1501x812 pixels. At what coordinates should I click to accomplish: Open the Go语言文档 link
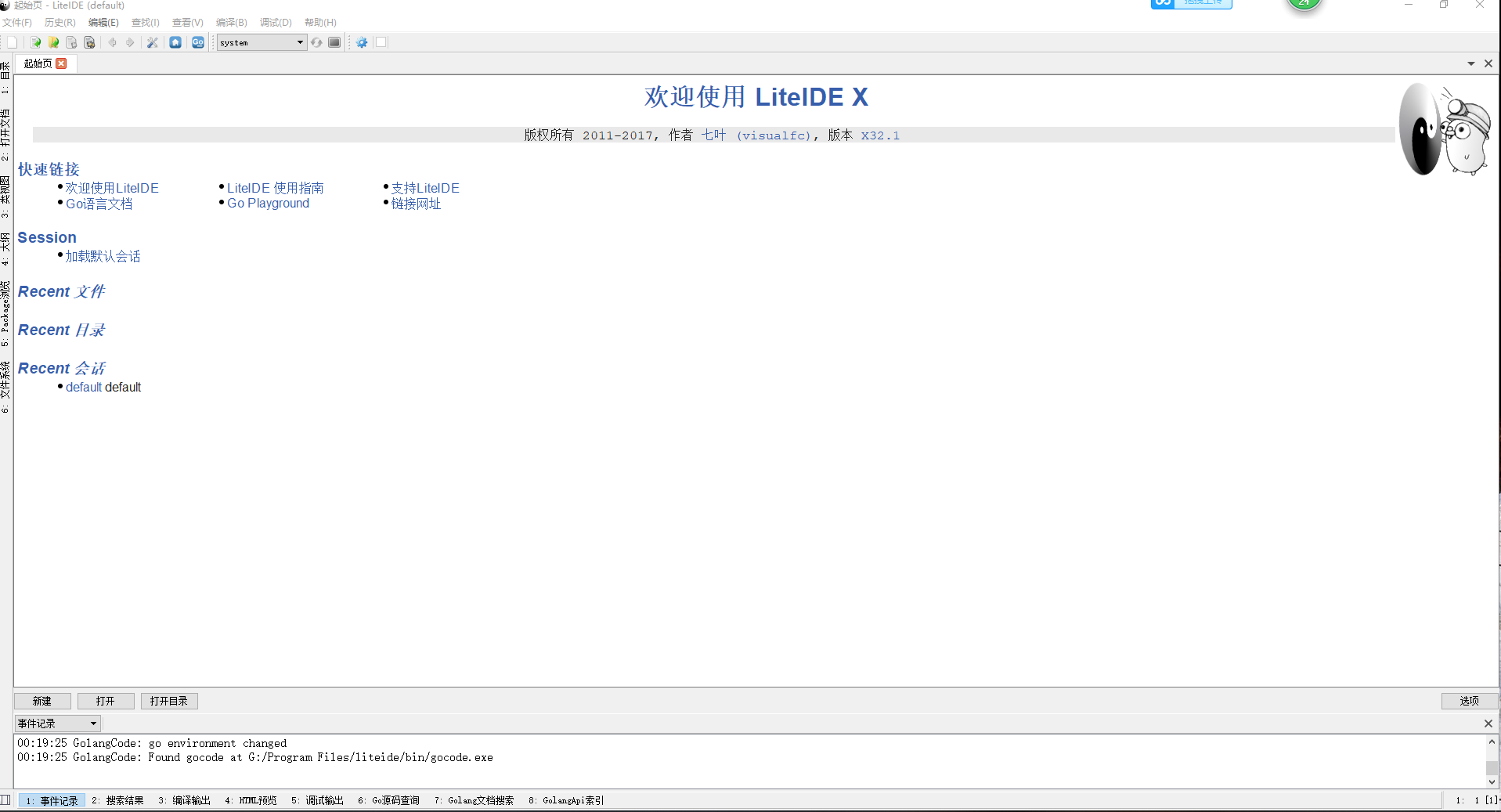point(99,204)
